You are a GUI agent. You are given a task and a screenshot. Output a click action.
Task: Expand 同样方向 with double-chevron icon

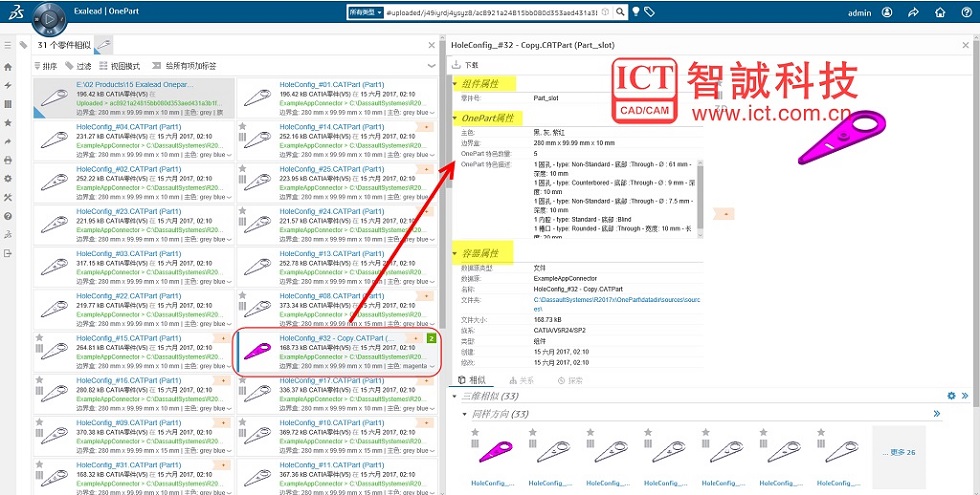[x=937, y=414]
